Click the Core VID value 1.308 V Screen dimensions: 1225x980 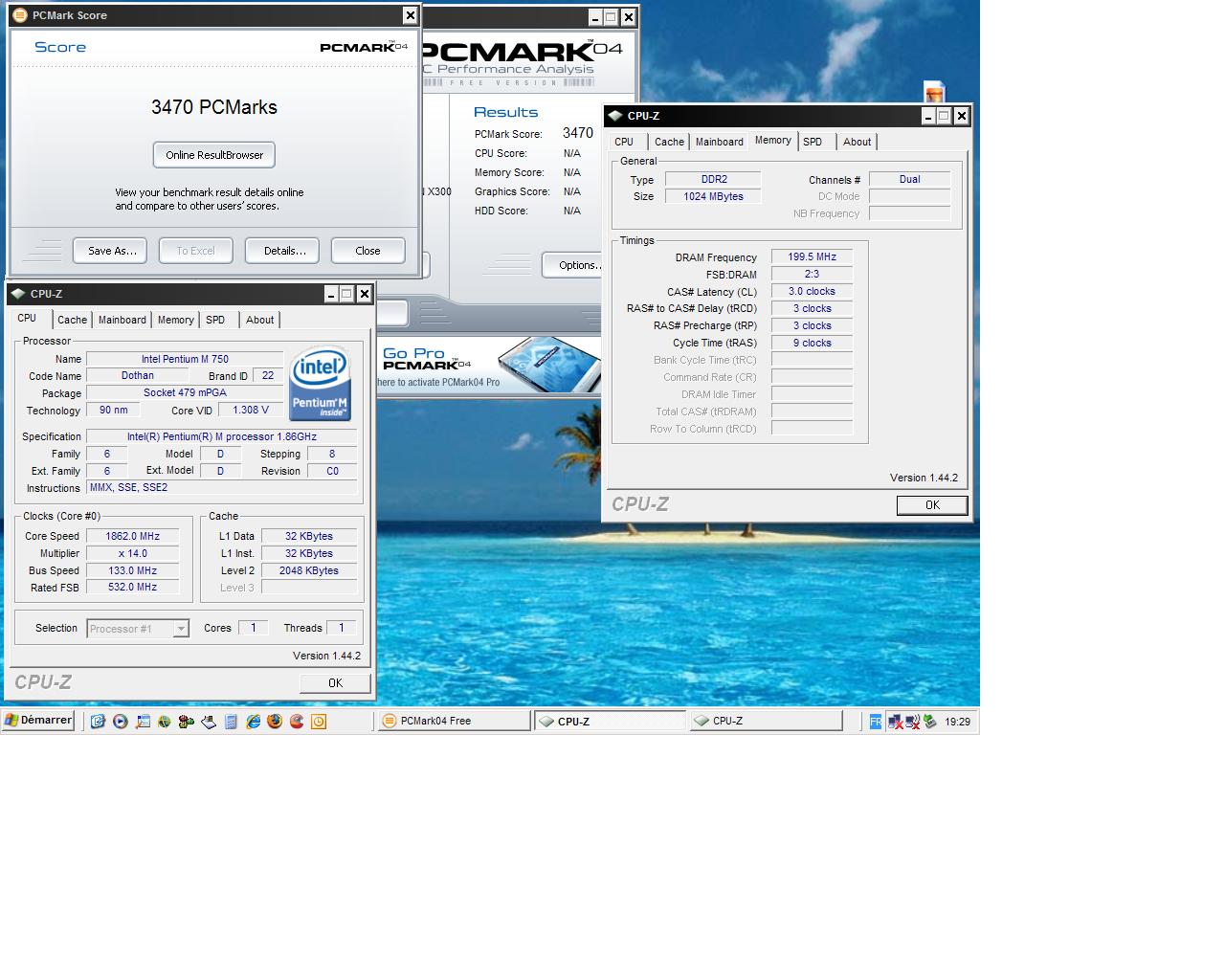[251, 410]
